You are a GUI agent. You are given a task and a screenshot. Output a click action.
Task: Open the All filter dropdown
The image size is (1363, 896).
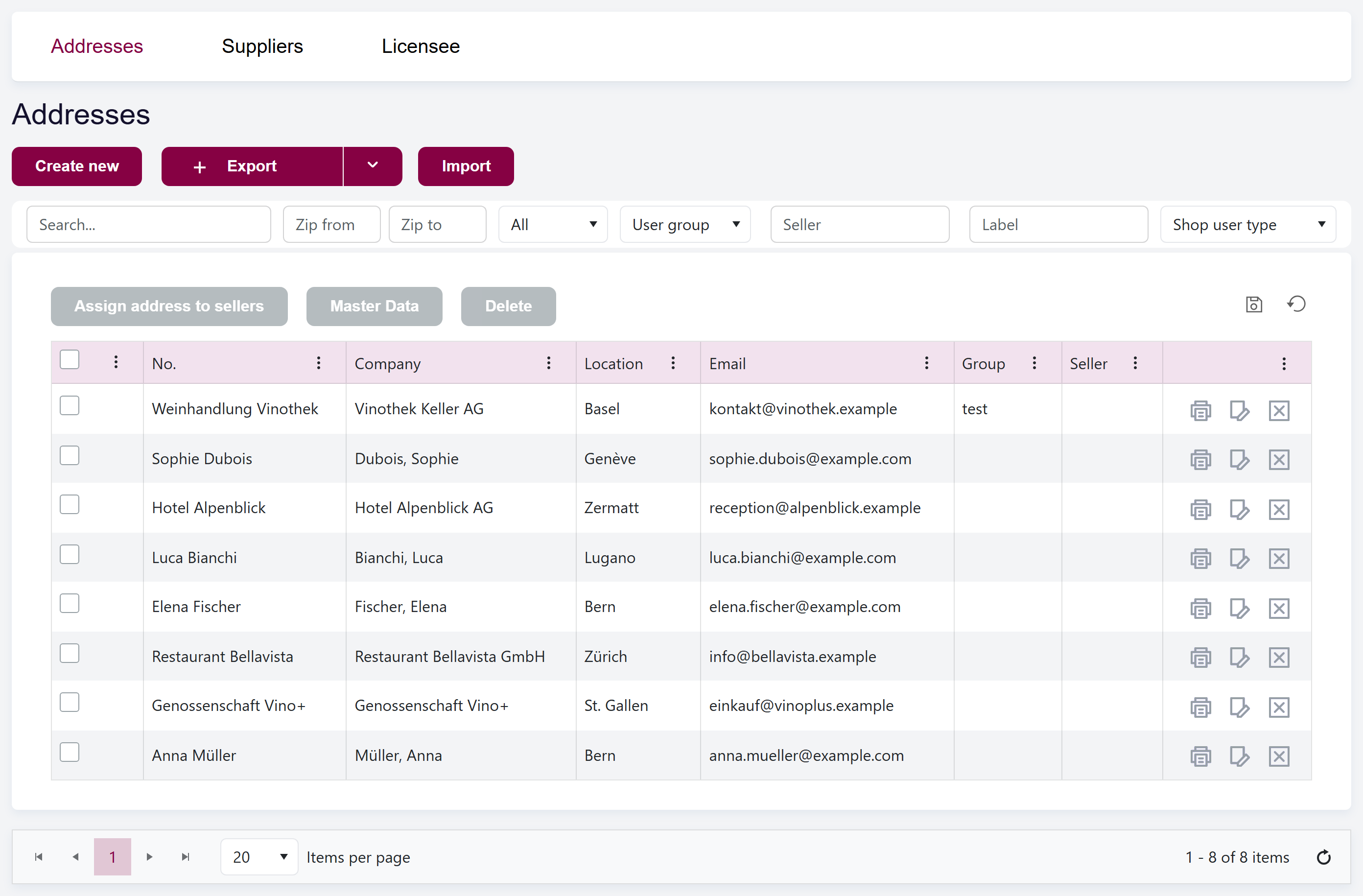[x=553, y=225]
